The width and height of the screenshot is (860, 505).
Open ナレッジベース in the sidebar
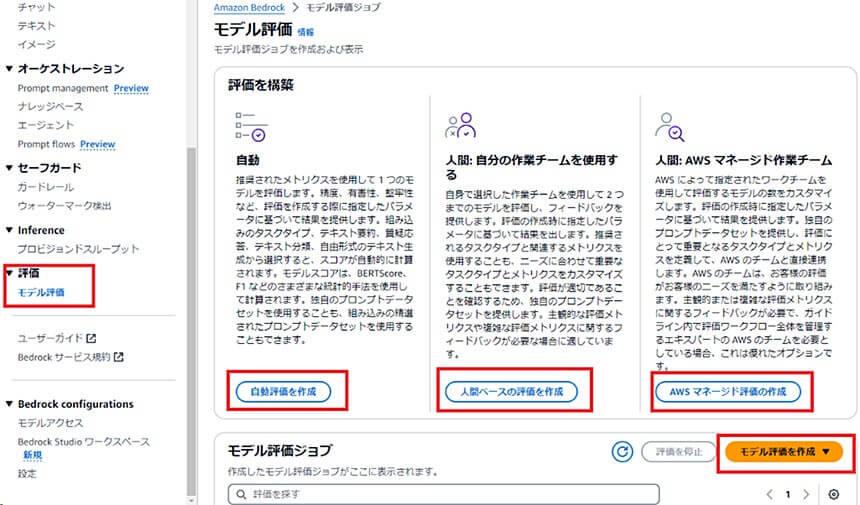pyautogui.click(x=50, y=106)
